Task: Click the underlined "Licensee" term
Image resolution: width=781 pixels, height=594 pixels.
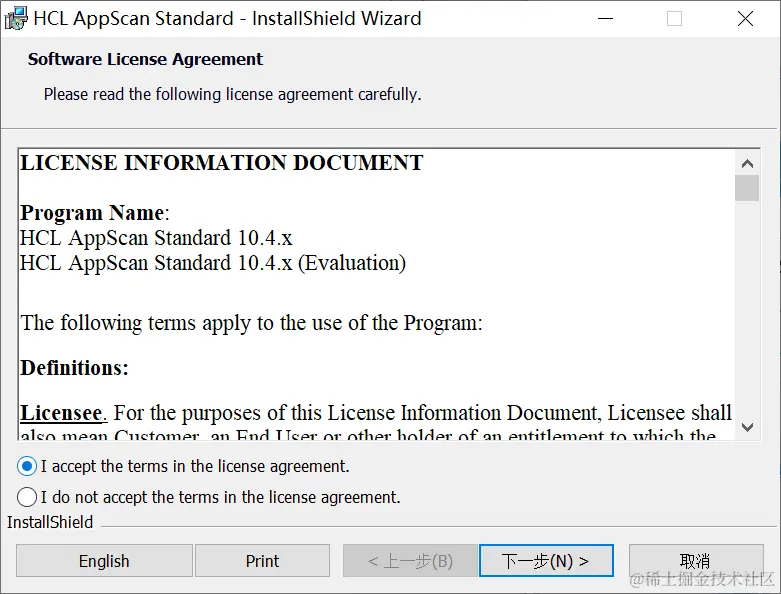Action: click(x=61, y=413)
